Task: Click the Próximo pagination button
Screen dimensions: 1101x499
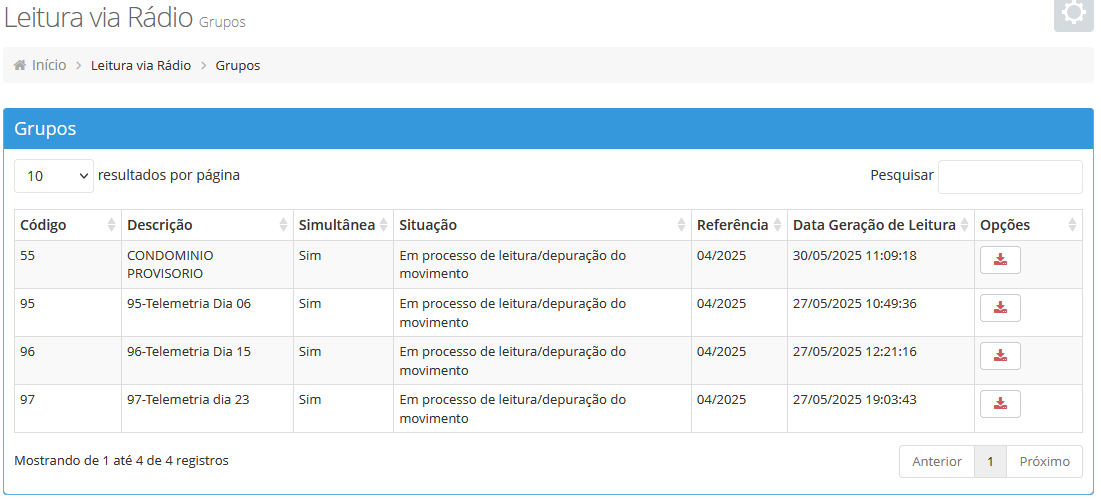Action: click(1044, 461)
